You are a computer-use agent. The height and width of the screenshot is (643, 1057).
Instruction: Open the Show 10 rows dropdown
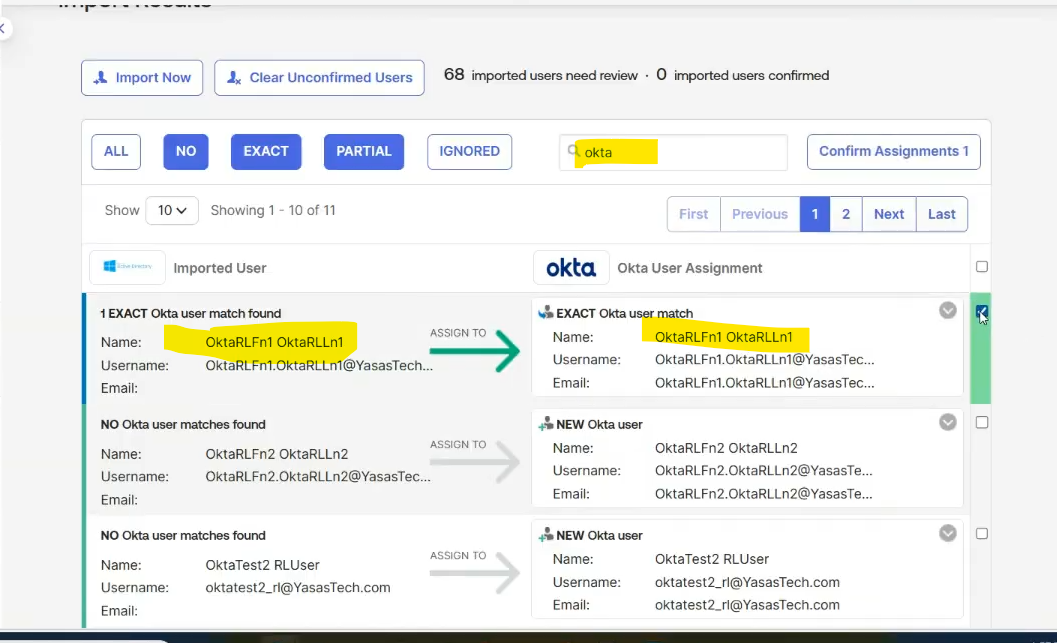[172, 211]
